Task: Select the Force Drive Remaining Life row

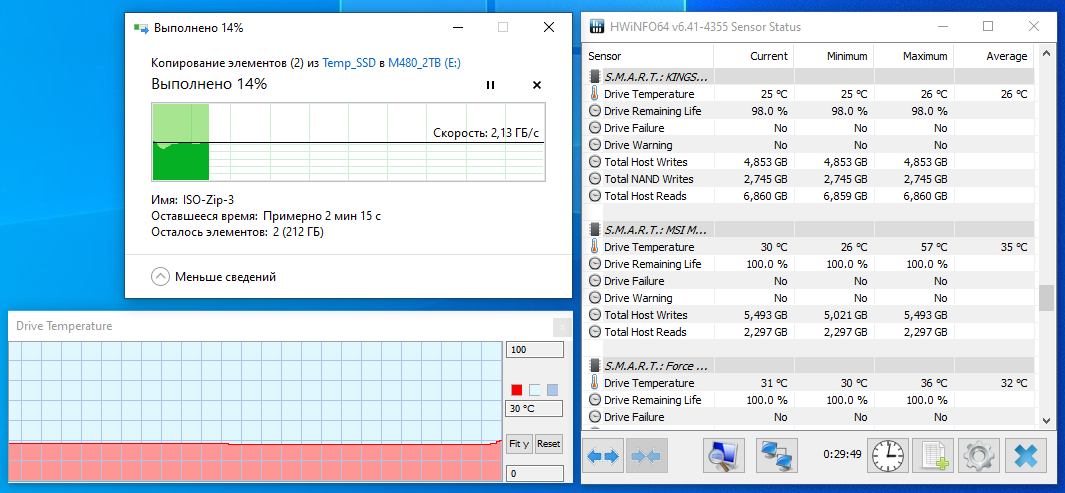Action: click(x=809, y=400)
